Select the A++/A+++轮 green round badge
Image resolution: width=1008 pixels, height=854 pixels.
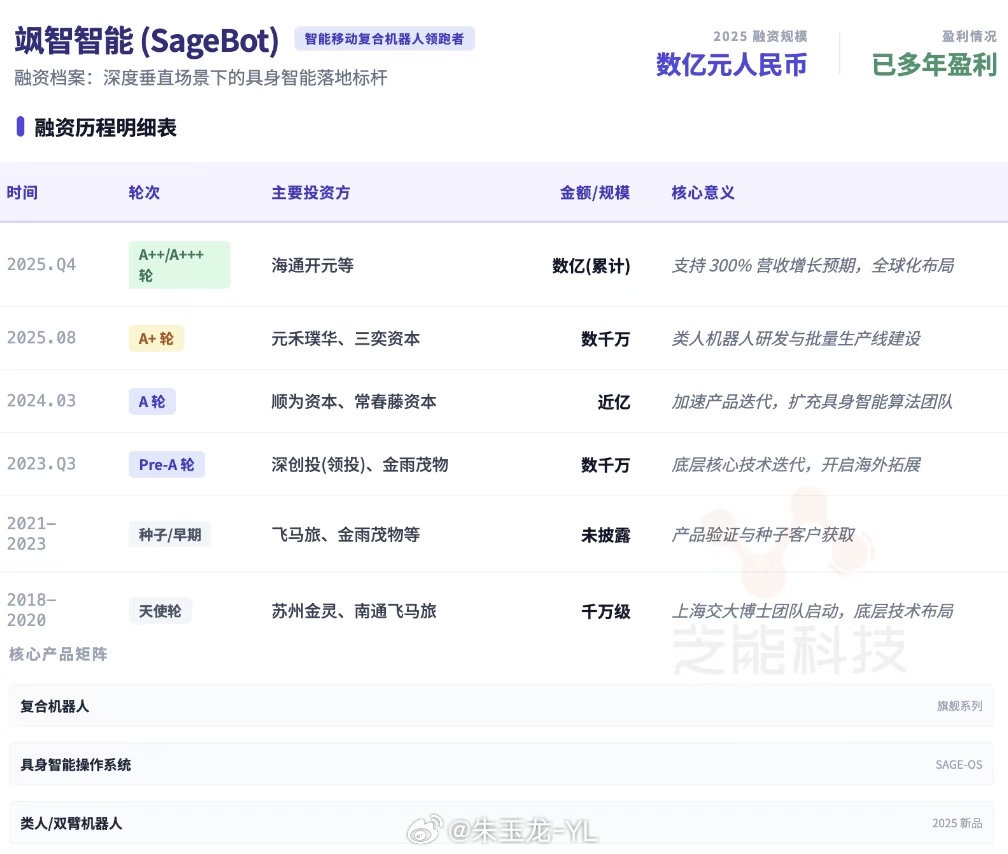click(x=179, y=265)
